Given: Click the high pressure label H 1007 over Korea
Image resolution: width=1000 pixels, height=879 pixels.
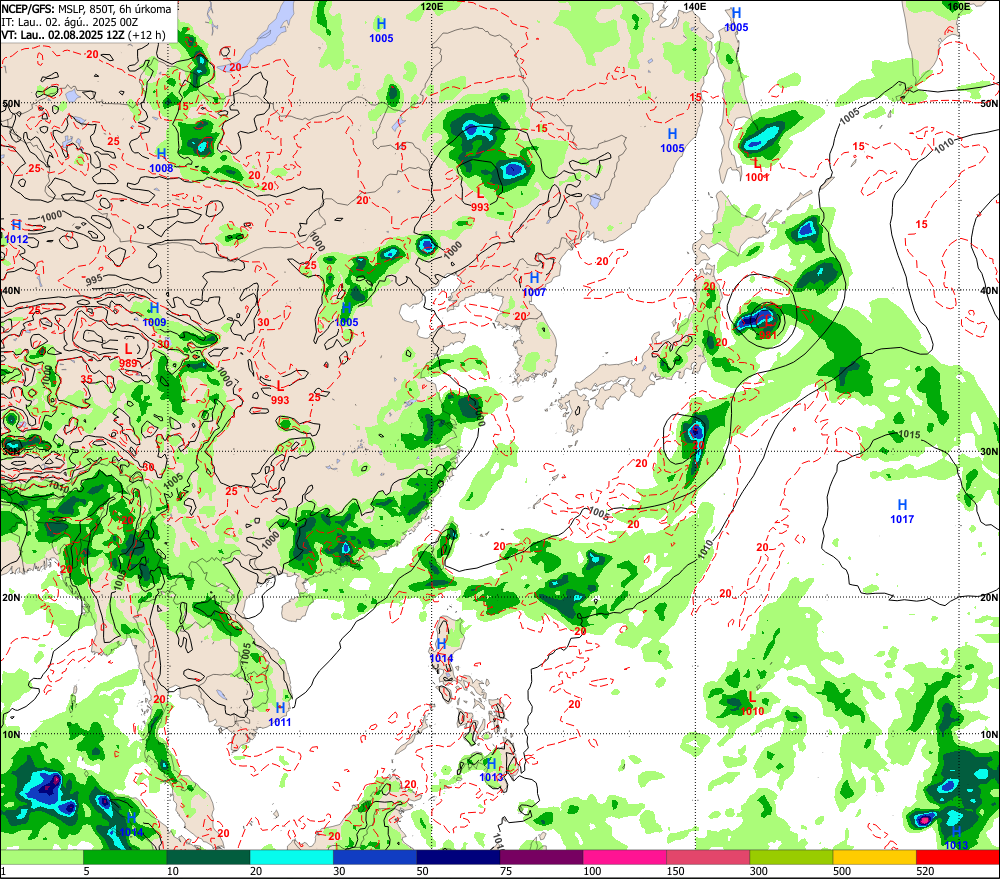Looking at the screenshot, I should 534,285.
